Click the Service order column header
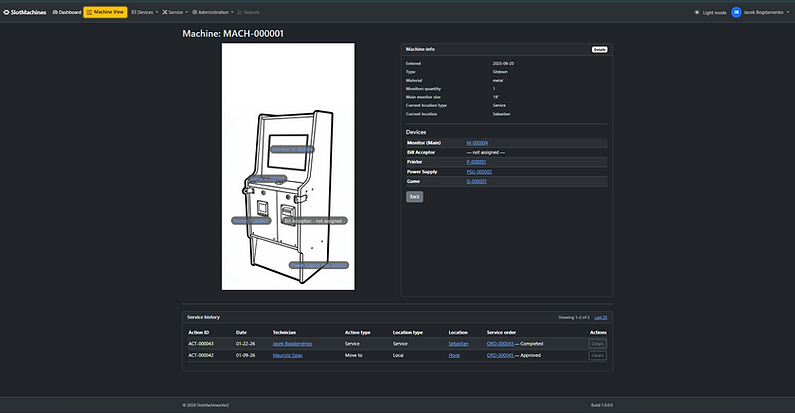Viewport: 795px width, 413px height. point(501,332)
